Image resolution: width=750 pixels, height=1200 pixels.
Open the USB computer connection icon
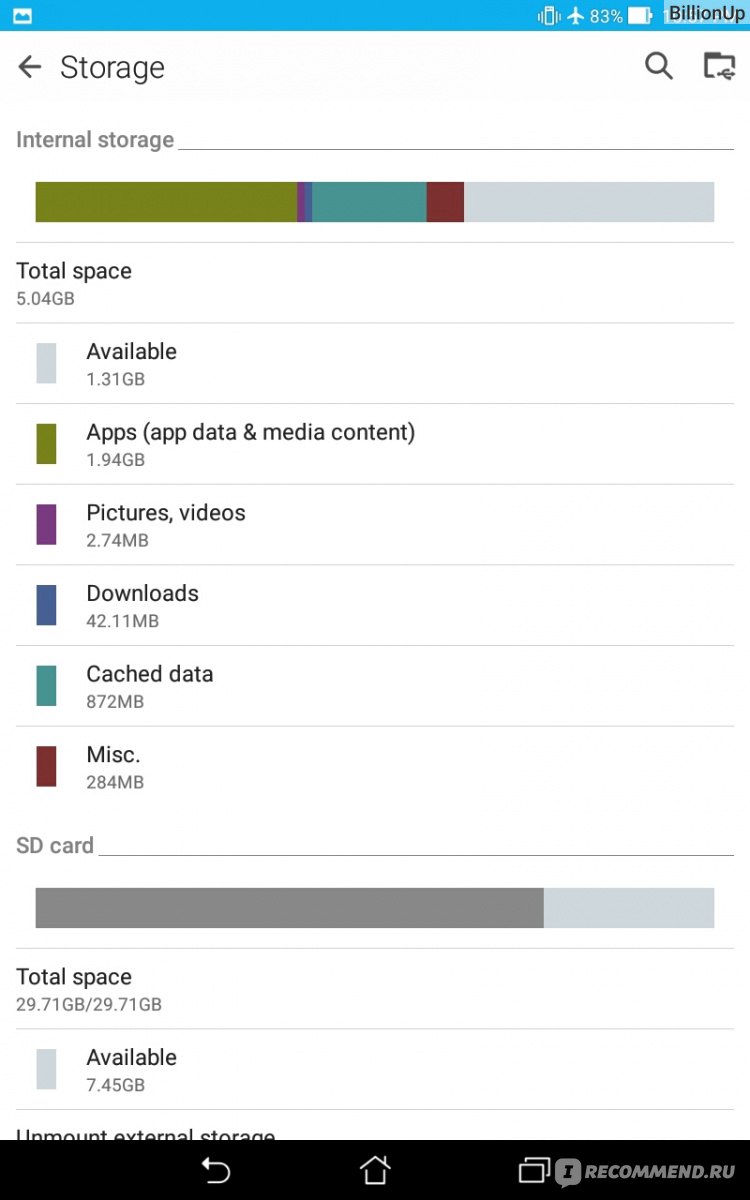click(x=719, y=66)
